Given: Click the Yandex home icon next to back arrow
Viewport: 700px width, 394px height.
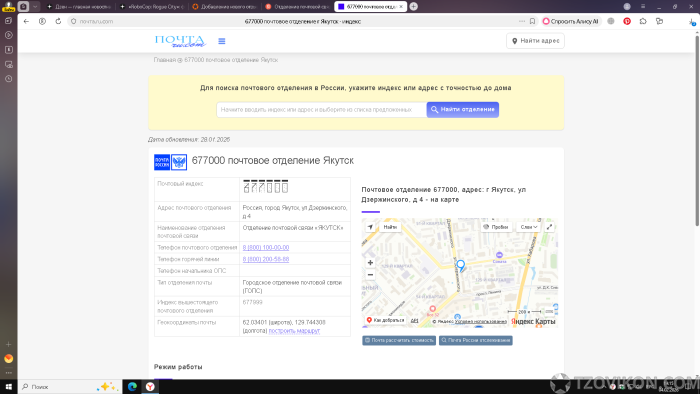Looking at the screenshot, I should pos(42,21).
